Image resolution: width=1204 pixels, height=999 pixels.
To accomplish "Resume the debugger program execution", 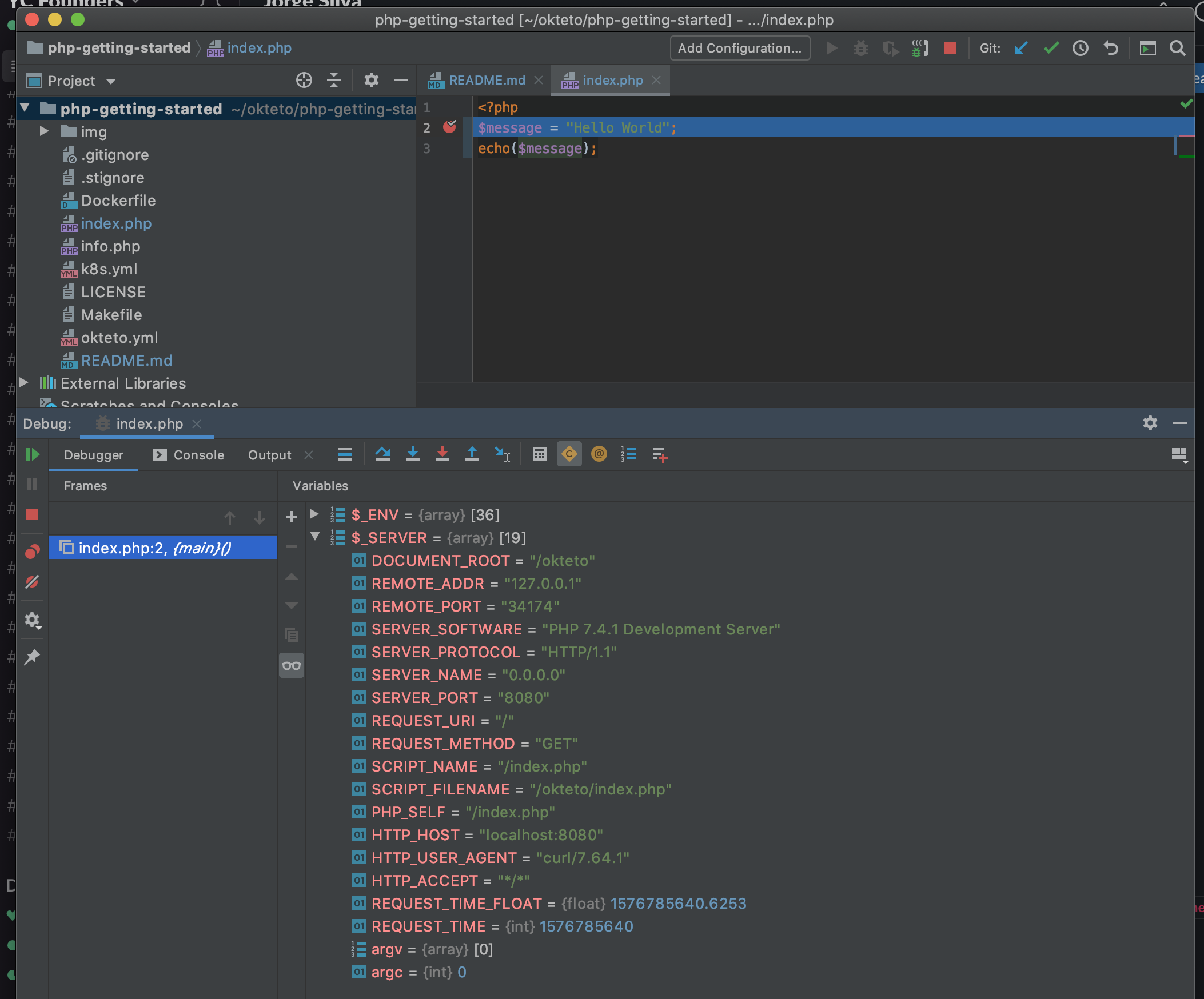I will [33, 454].
